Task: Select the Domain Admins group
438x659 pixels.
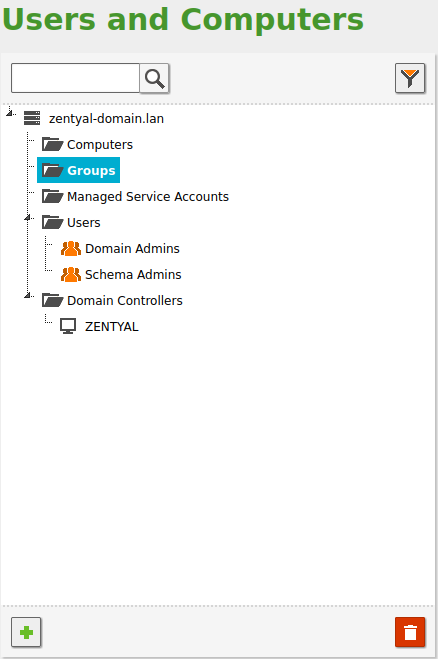Action: (x=132, y=248)
